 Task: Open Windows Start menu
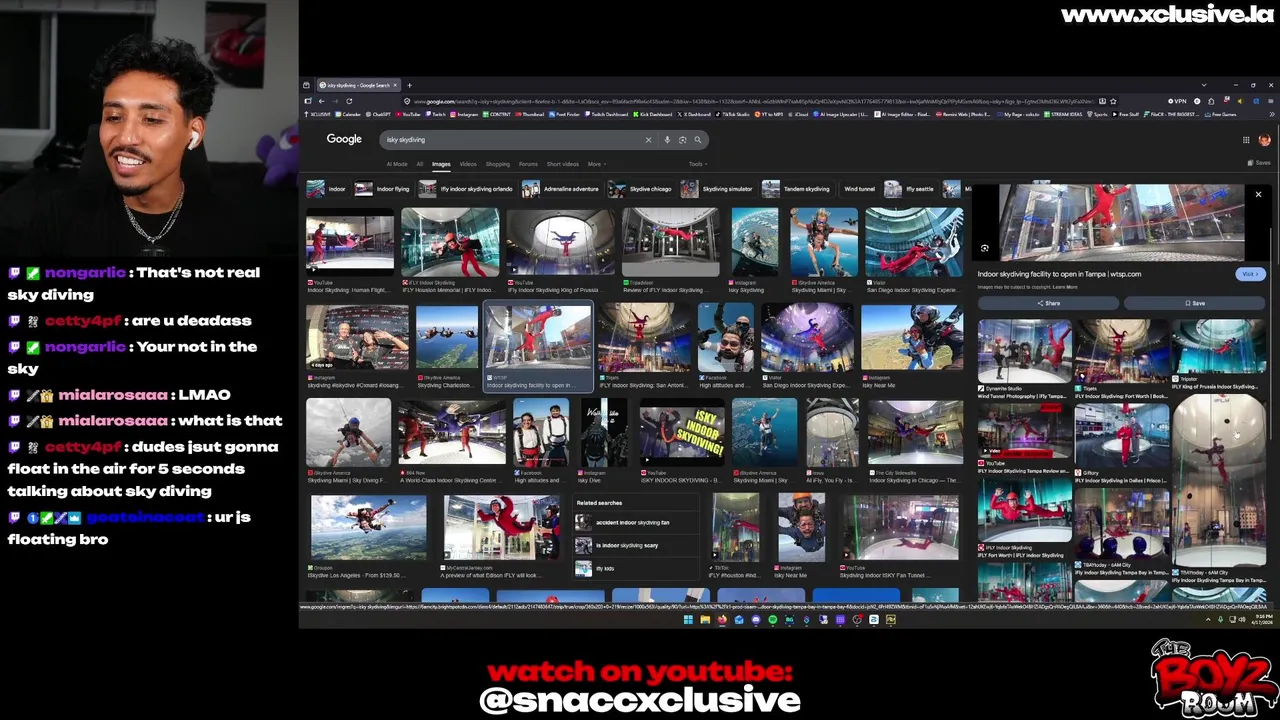[x=688, y=619]
